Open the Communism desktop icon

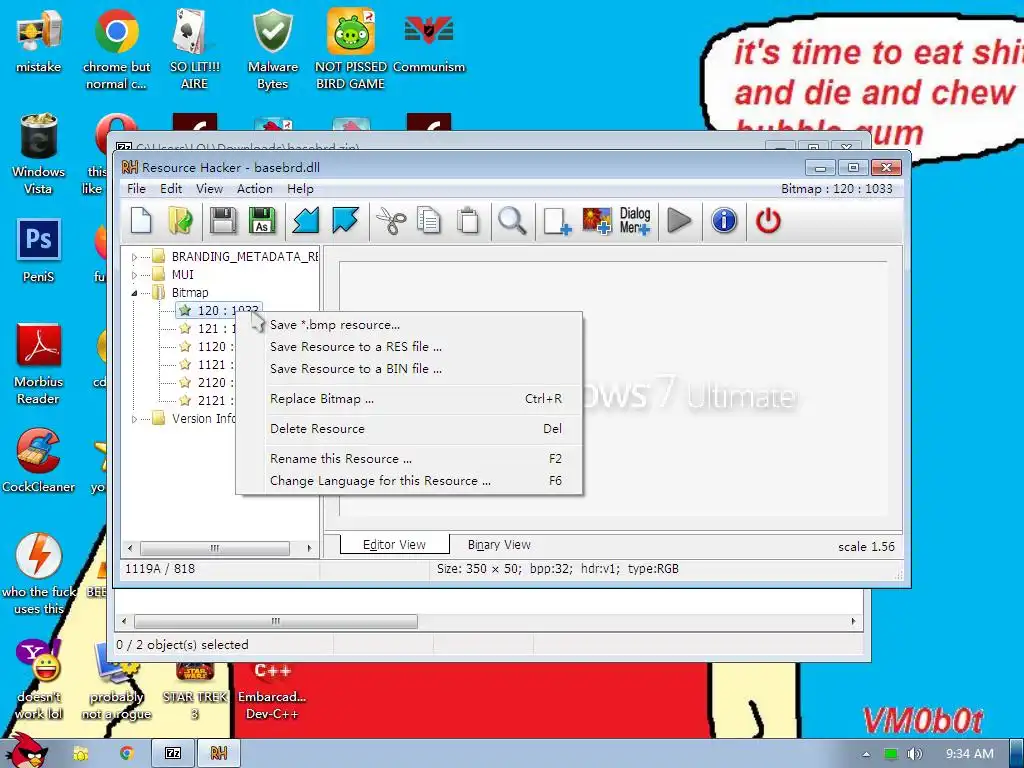tap(429, 40)
